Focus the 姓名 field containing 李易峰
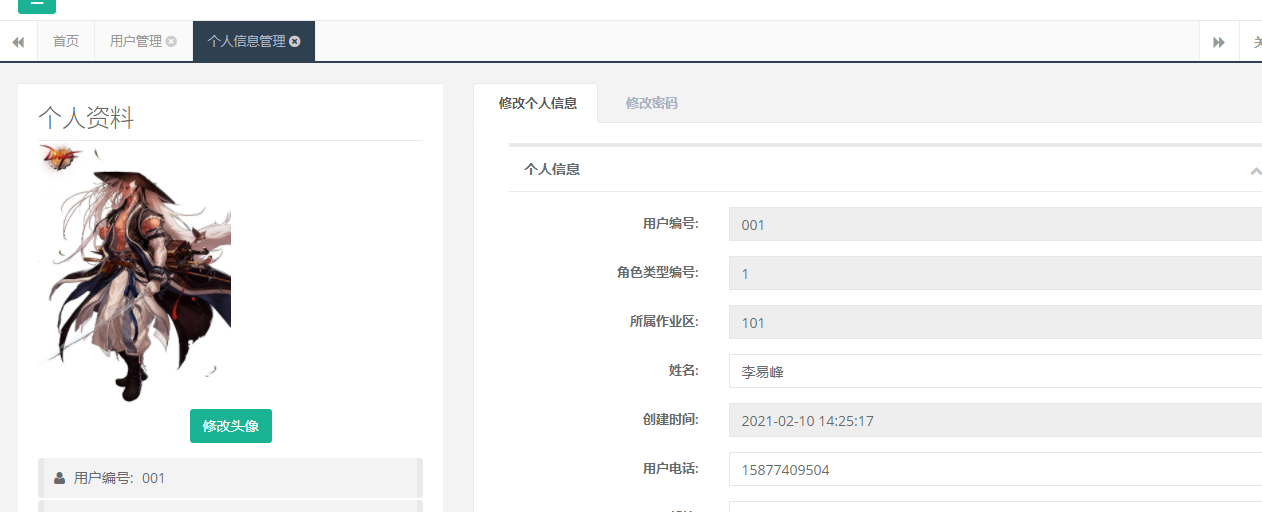Viewport: 1262px width, 512px height. 995,371
